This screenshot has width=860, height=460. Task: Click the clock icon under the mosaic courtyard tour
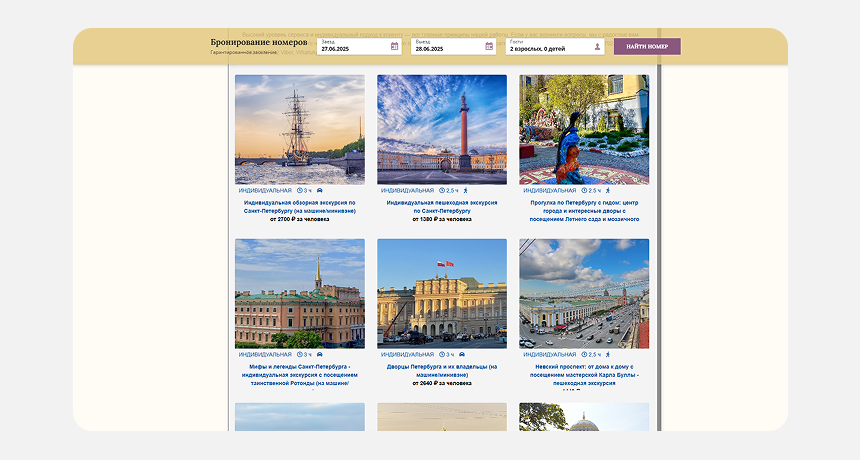click(x=584, y=191)
